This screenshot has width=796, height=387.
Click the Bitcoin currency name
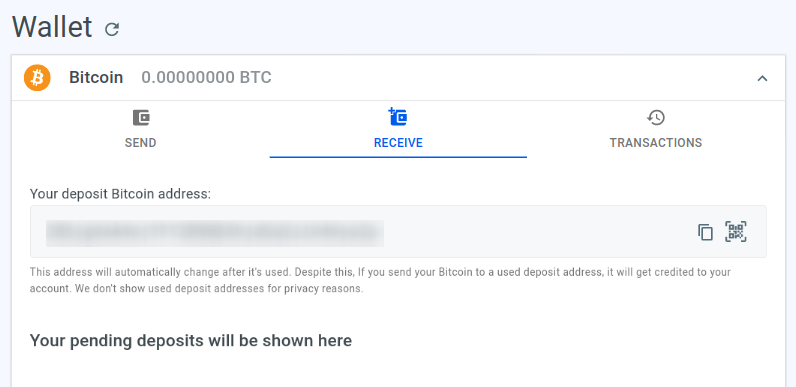click(x=96, y=78)
